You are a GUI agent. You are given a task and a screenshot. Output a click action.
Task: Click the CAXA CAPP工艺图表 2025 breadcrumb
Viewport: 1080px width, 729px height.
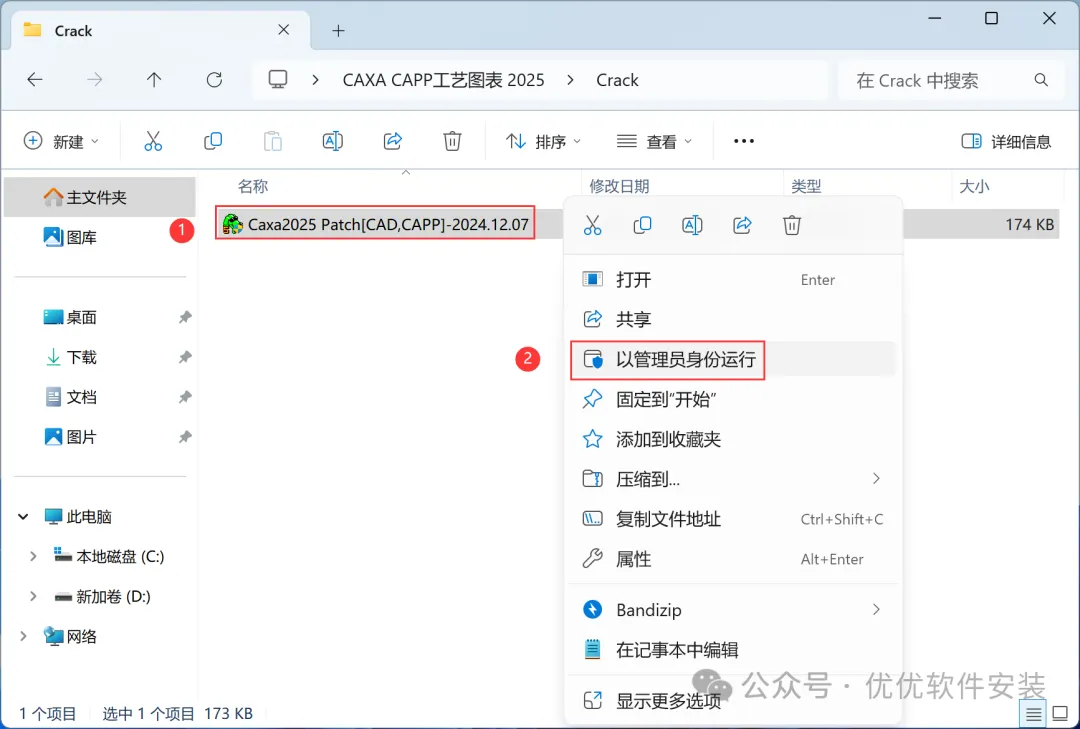point(444,80)
